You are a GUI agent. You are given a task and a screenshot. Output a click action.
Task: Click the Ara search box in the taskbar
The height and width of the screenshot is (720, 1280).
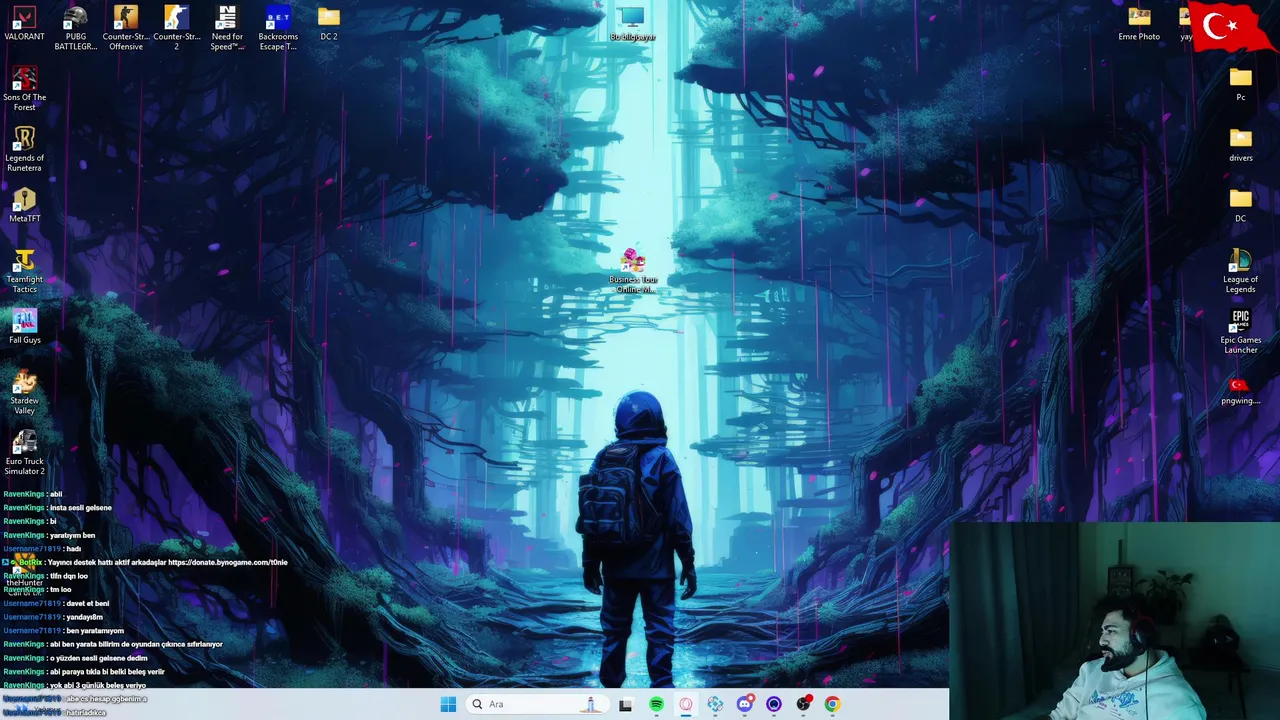pos(537,704)
